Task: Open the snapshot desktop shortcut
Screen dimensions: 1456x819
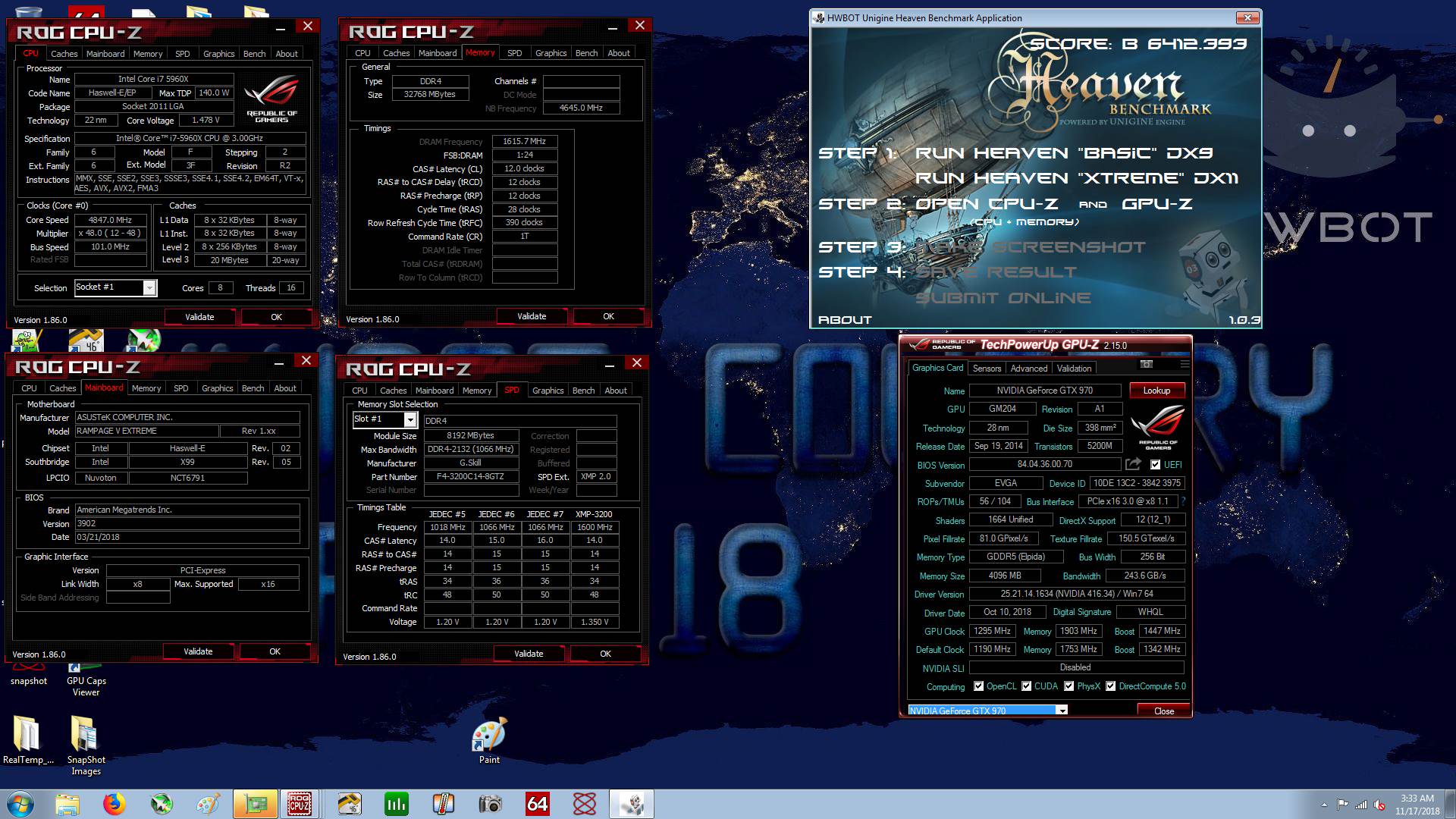Action: click(29, 675)
